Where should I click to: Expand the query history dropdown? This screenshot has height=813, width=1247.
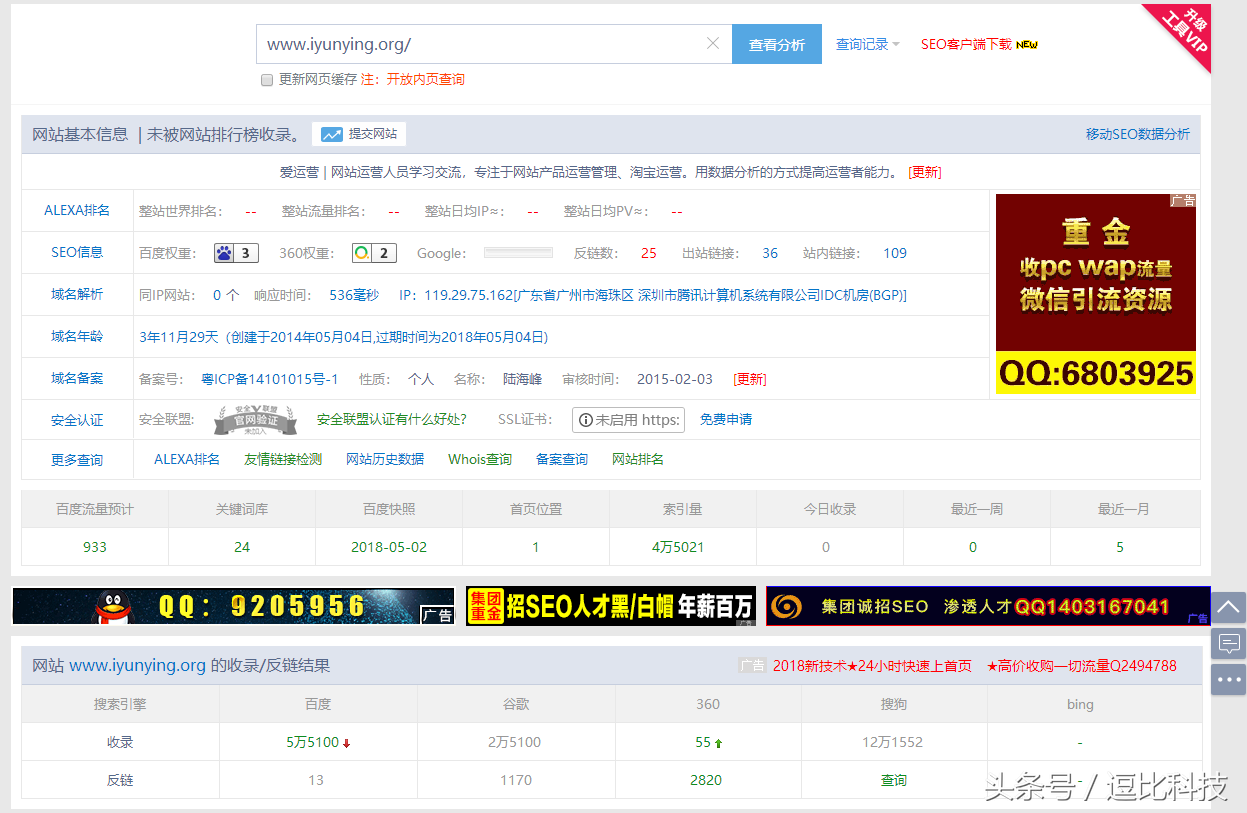coord(868,44)
